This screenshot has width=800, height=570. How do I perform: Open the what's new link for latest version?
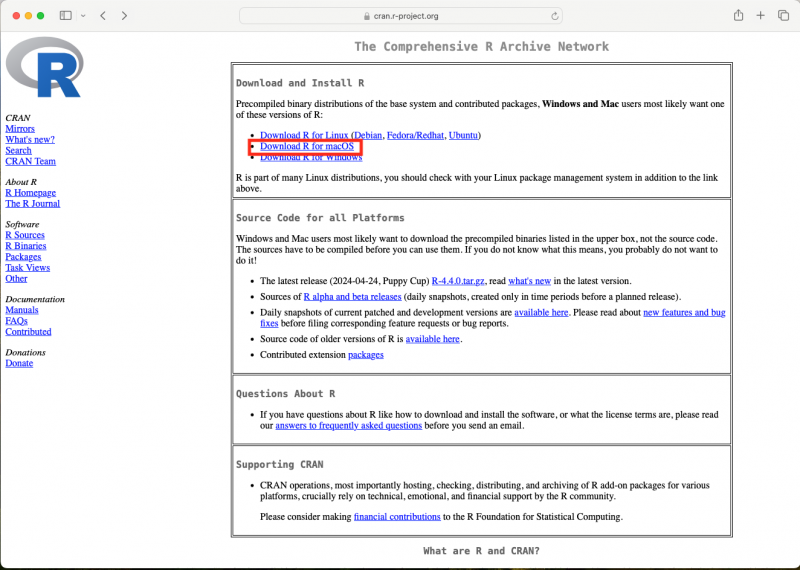coord(530,281)
